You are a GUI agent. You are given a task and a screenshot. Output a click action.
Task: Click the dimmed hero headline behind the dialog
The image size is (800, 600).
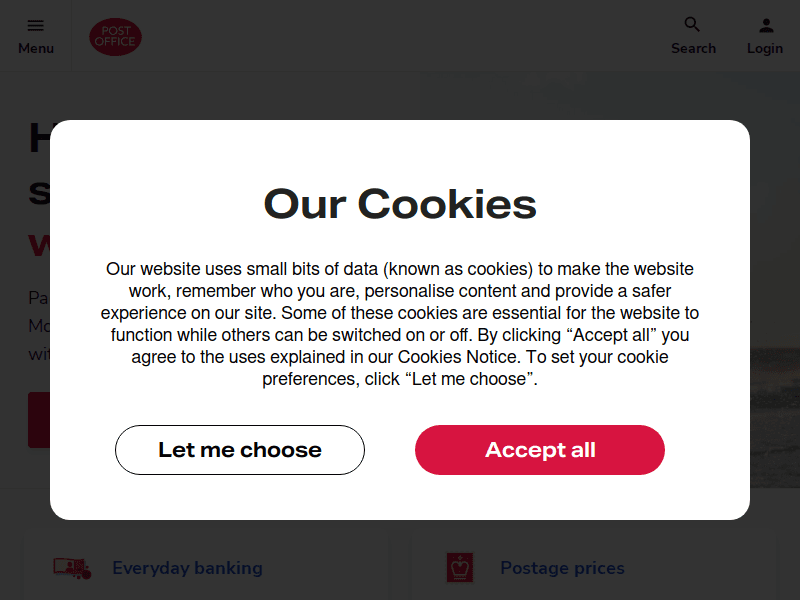coord(38,140)
